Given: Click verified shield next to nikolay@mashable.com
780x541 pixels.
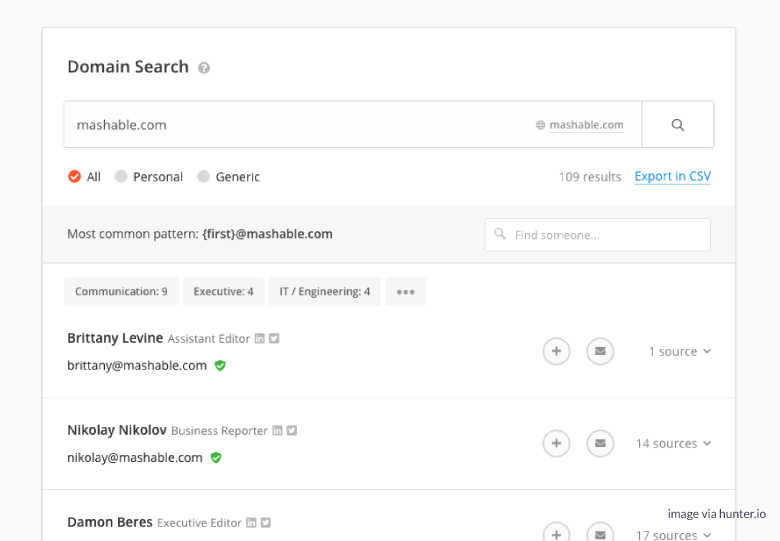Looking at the screenshot, I should [x=216, y=458].
